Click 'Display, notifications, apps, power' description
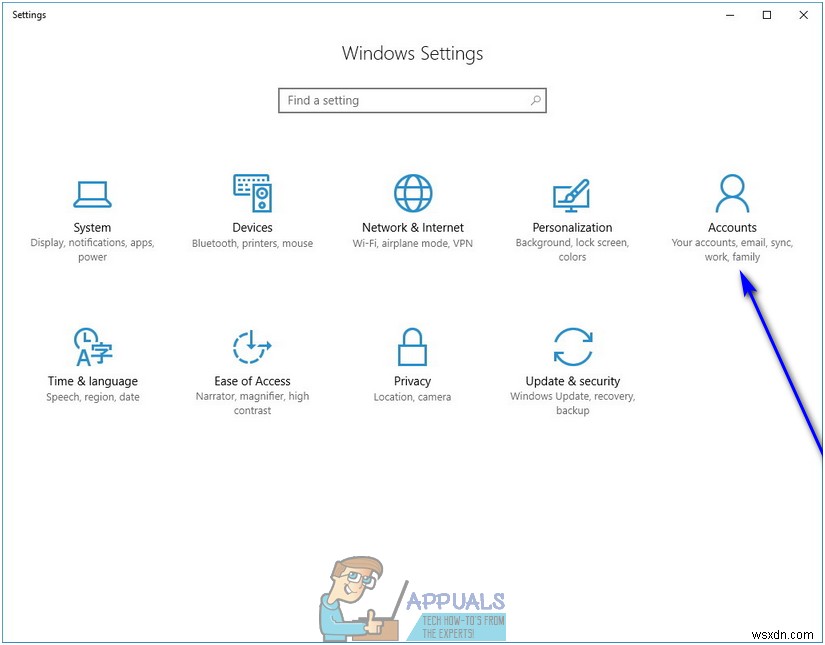The height and width of the screenshot is (645, 825). pyautogui.click(x=92, y=250)
